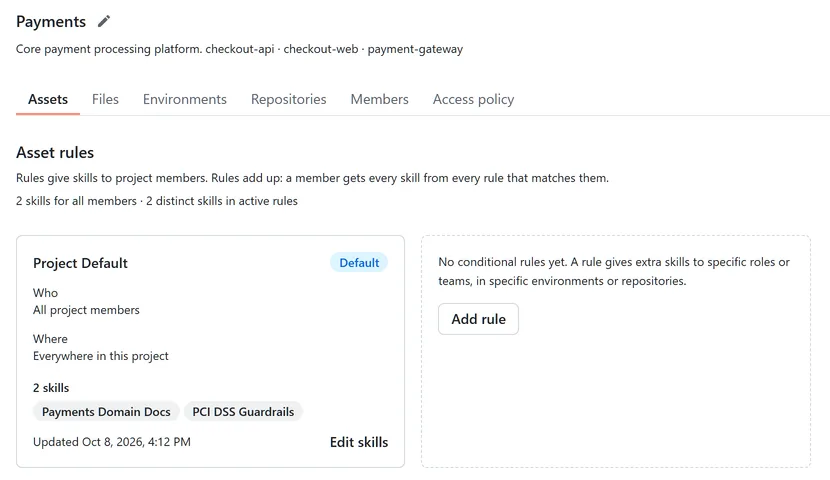
Task: Click Edit skills in Project Default card
Action: tap(359, 442)
